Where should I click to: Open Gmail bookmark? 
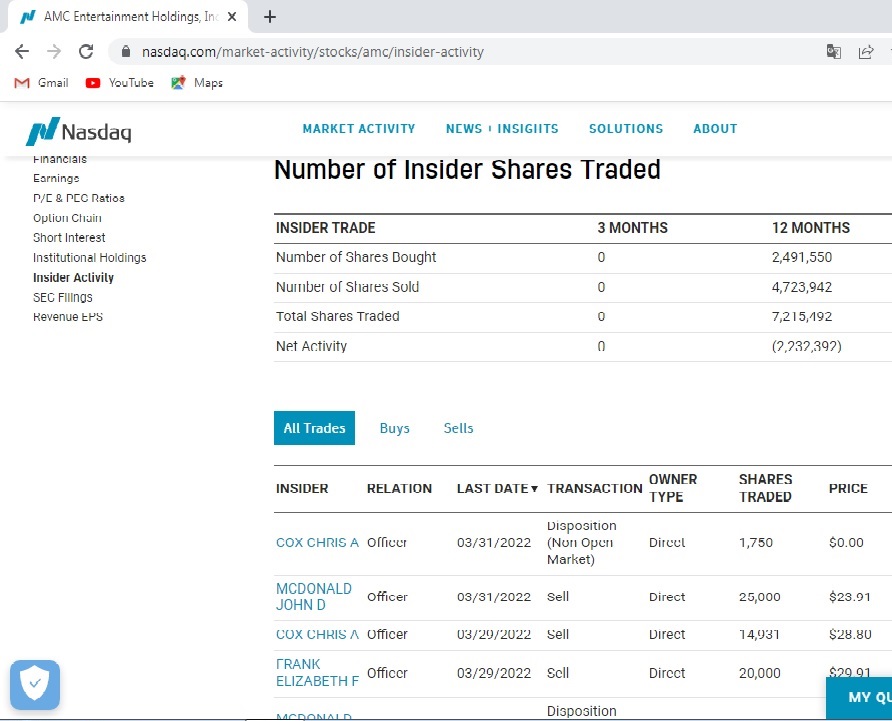tap(42, 83)
